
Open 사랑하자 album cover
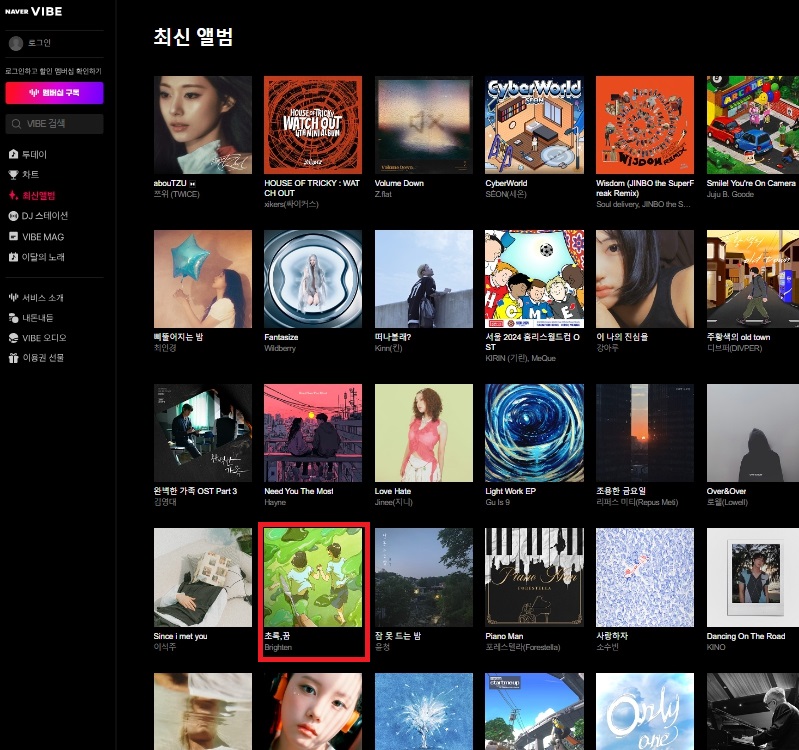645,577
